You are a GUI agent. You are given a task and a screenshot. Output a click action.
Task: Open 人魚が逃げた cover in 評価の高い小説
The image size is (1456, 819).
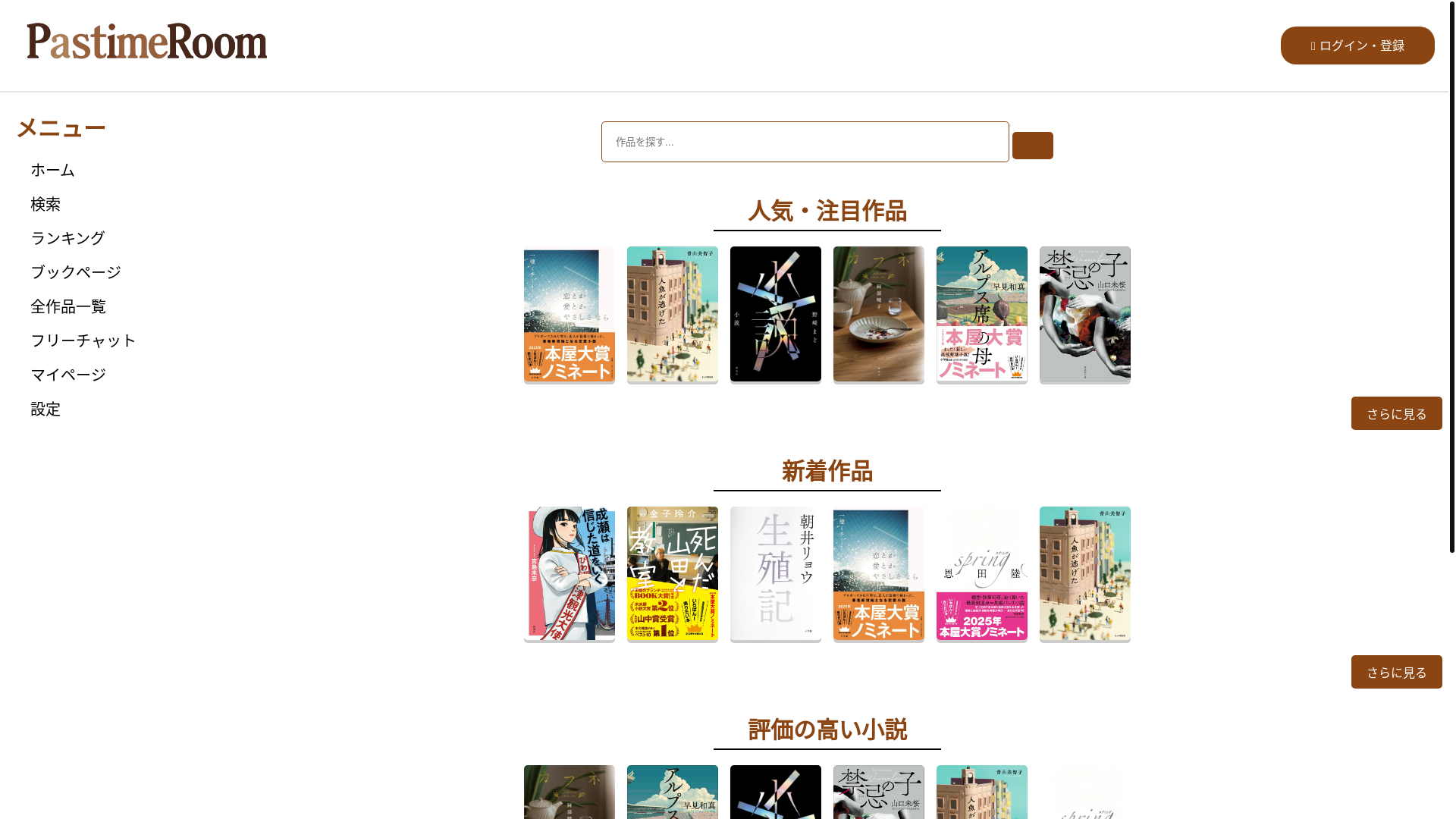982,792
